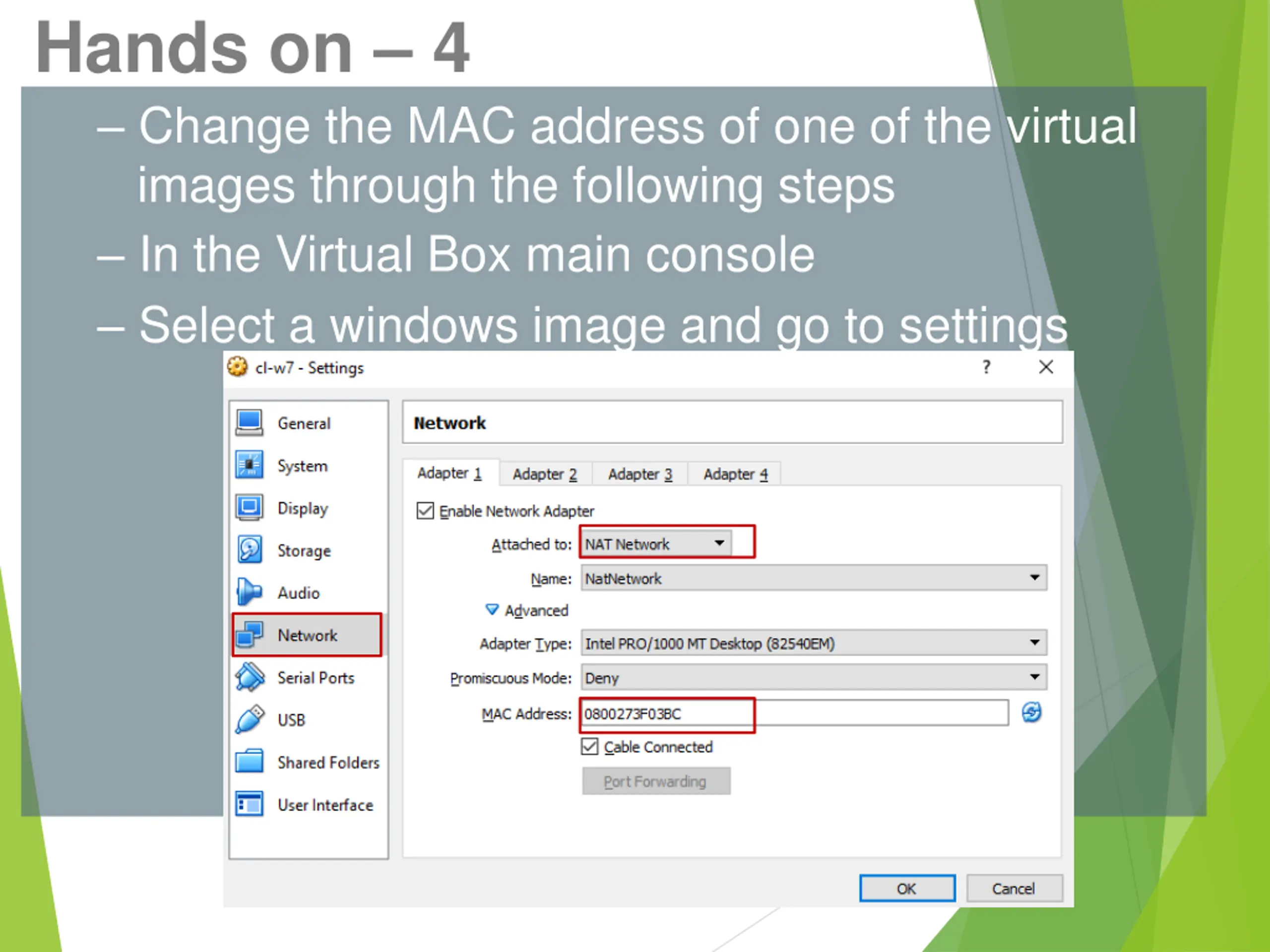Click the settings gear icon in title bar
The height and width of the screenshot is (952, 1270).
(237, 367)
